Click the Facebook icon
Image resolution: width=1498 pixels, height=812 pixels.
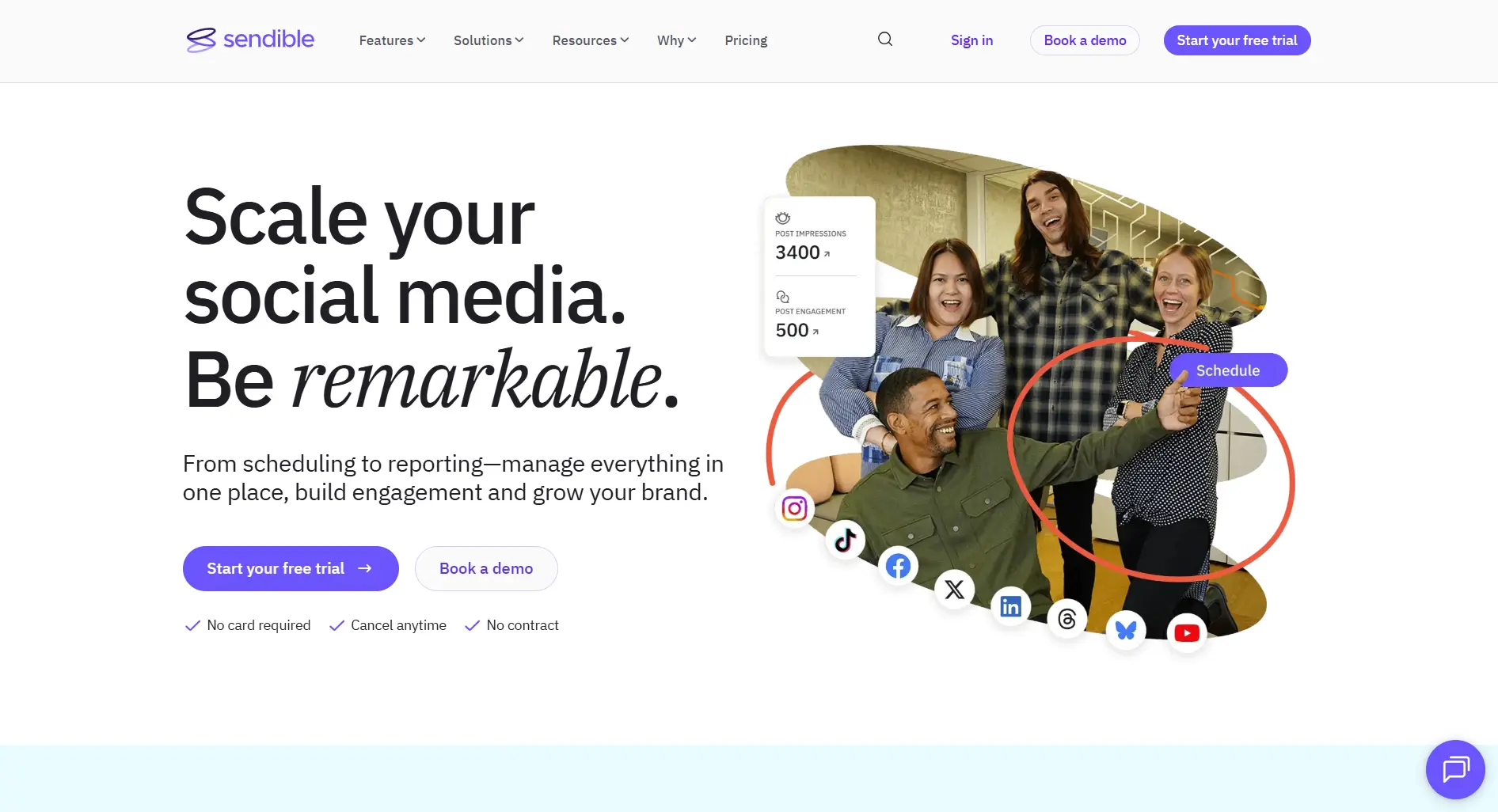[898, 567]
